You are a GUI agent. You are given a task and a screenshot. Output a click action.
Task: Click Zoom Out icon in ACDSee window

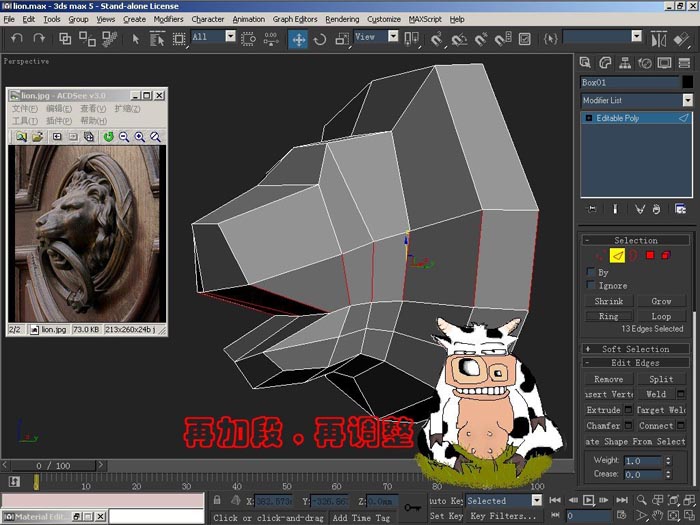point(124,137)
